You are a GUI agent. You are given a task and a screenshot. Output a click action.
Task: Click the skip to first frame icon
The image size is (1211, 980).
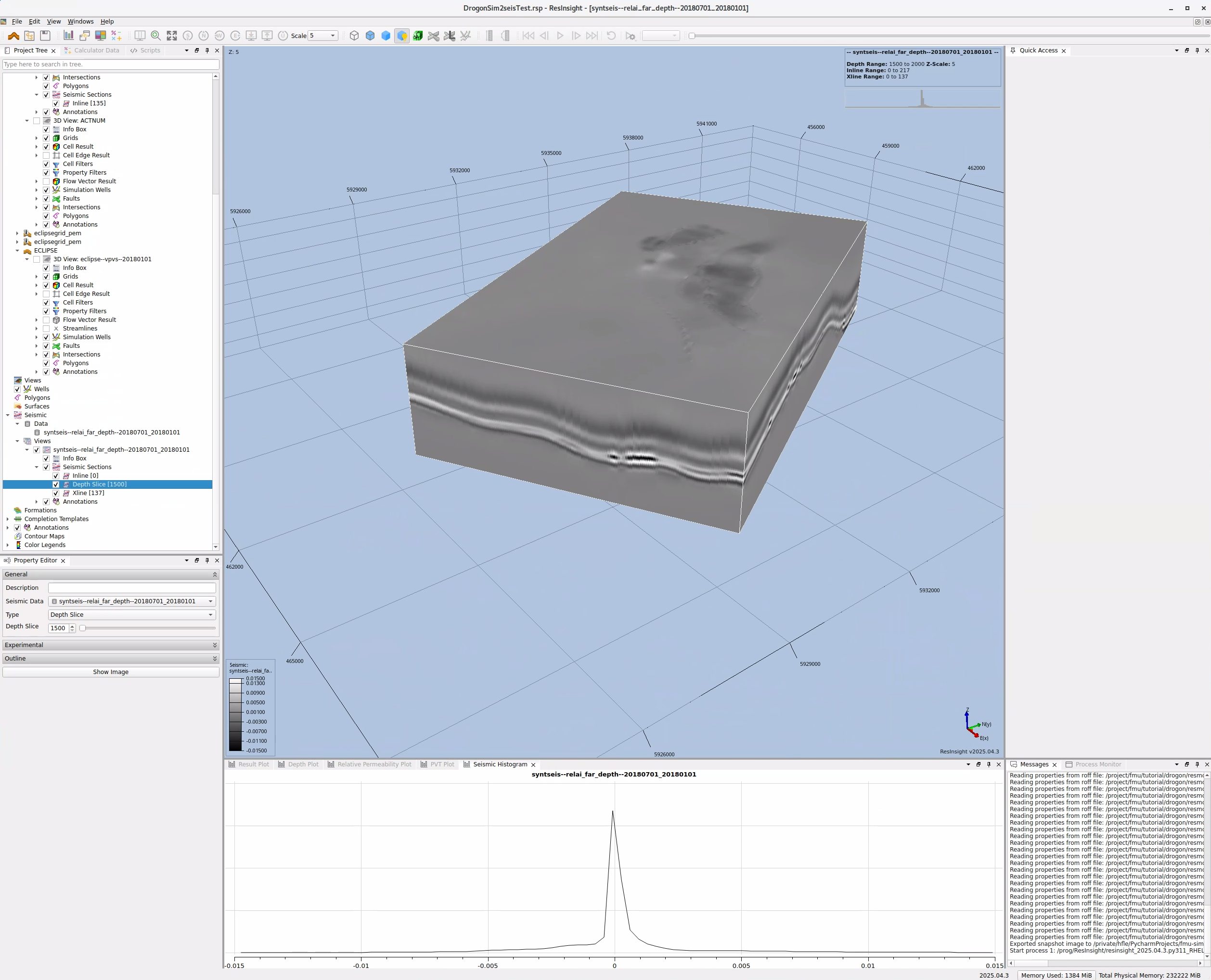coord(528,36)
